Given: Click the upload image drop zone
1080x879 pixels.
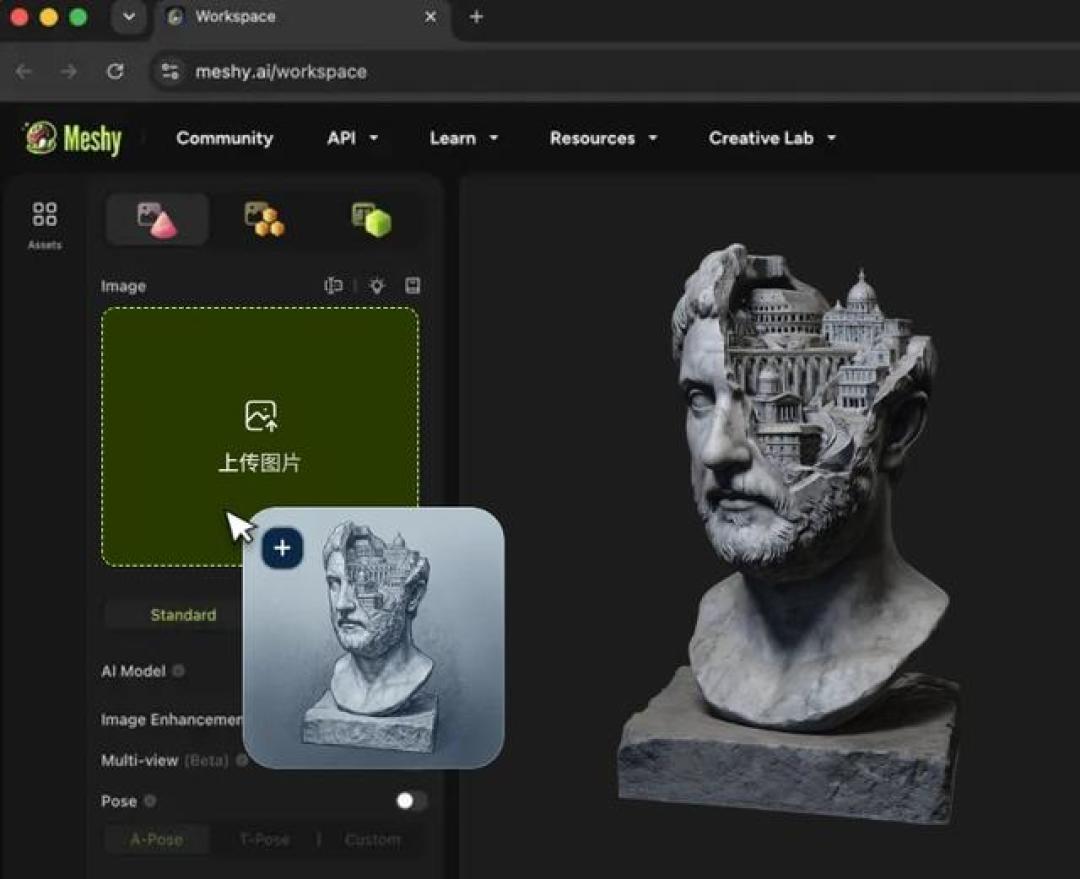Looking at the screenshot, I should coord(260,437).
